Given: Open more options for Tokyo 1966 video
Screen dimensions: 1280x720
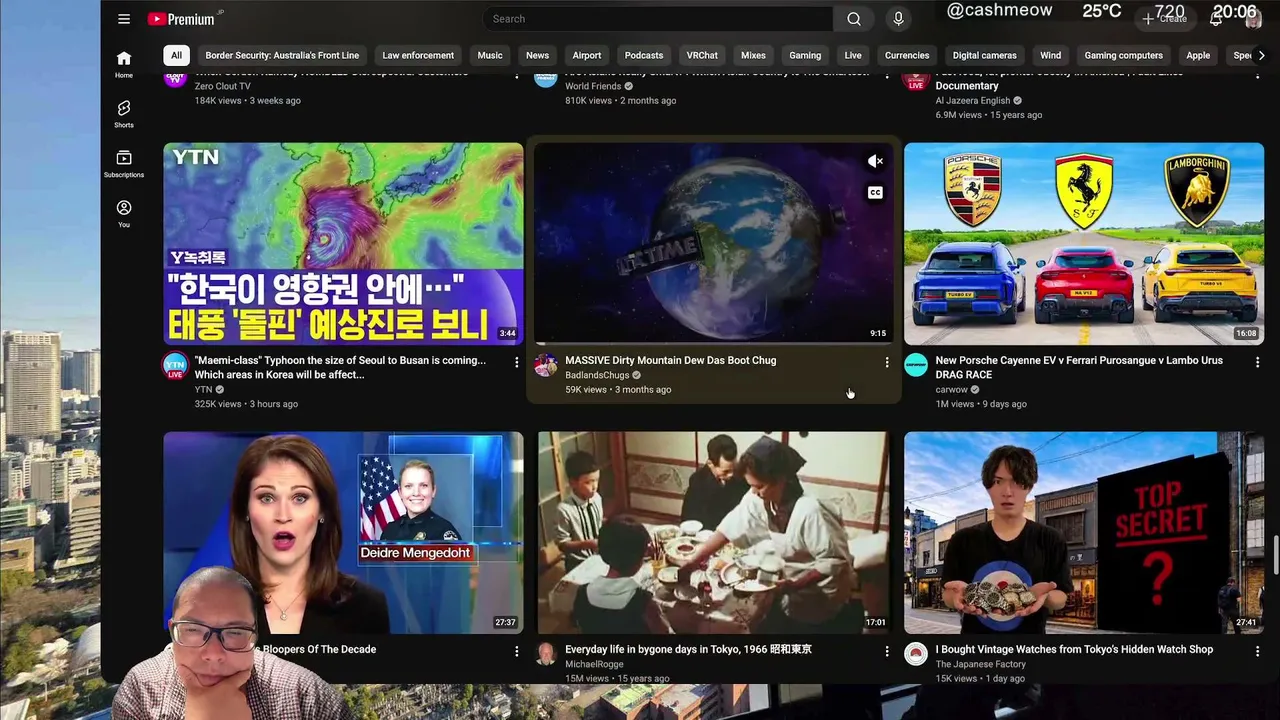Looking at the screenshot, I should tap(886, 651).
